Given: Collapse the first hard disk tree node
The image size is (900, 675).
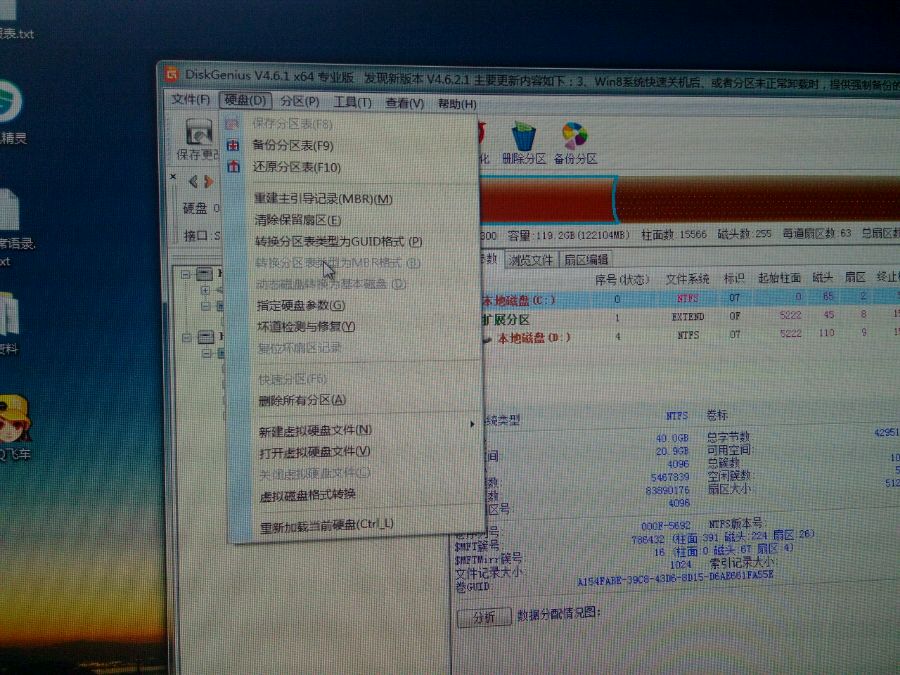Looking at the screenshot, I should point(186,274).
